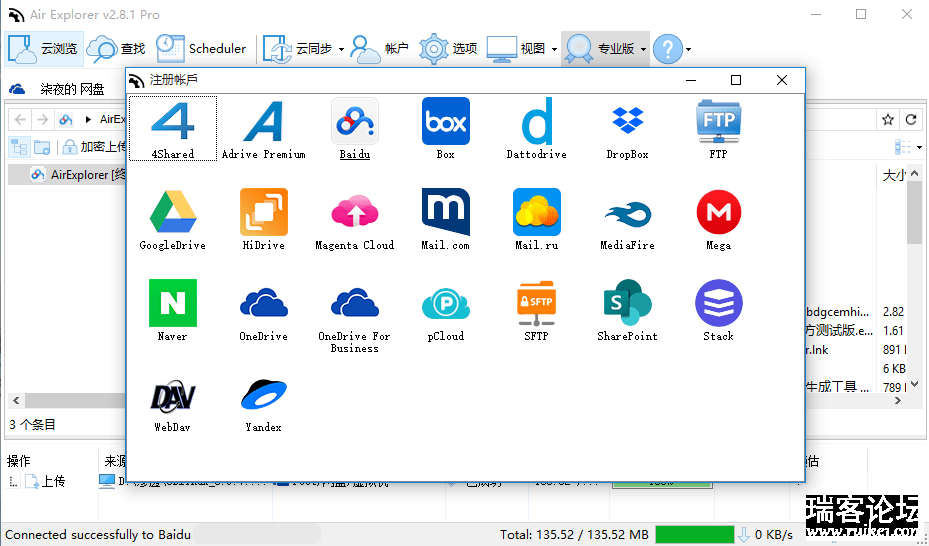This screenshot has height=546, width=929.
Task: Choose OneDrive For Business icon
Action: pos(354,303)
